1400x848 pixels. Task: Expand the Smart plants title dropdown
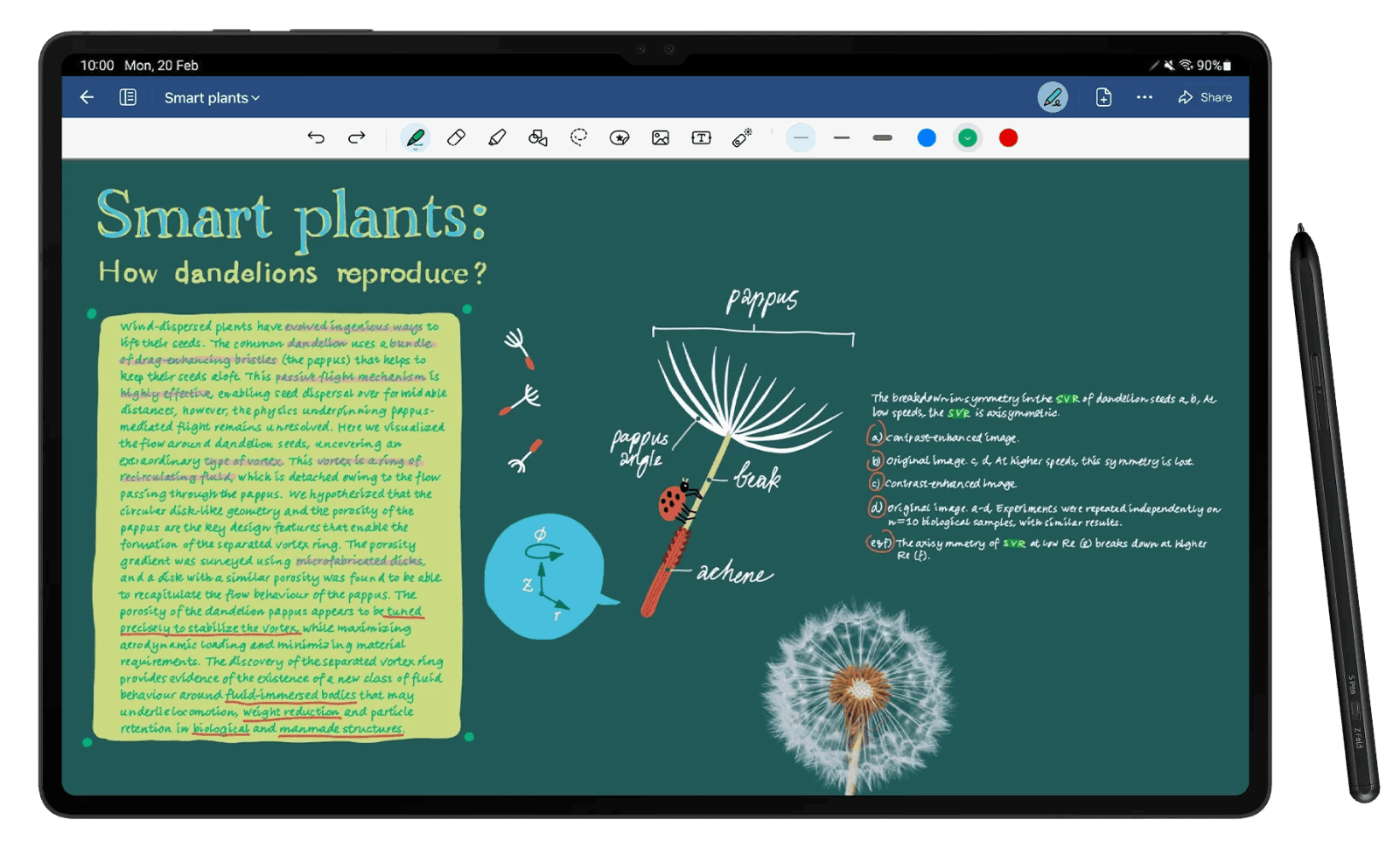tap(213, 98)
